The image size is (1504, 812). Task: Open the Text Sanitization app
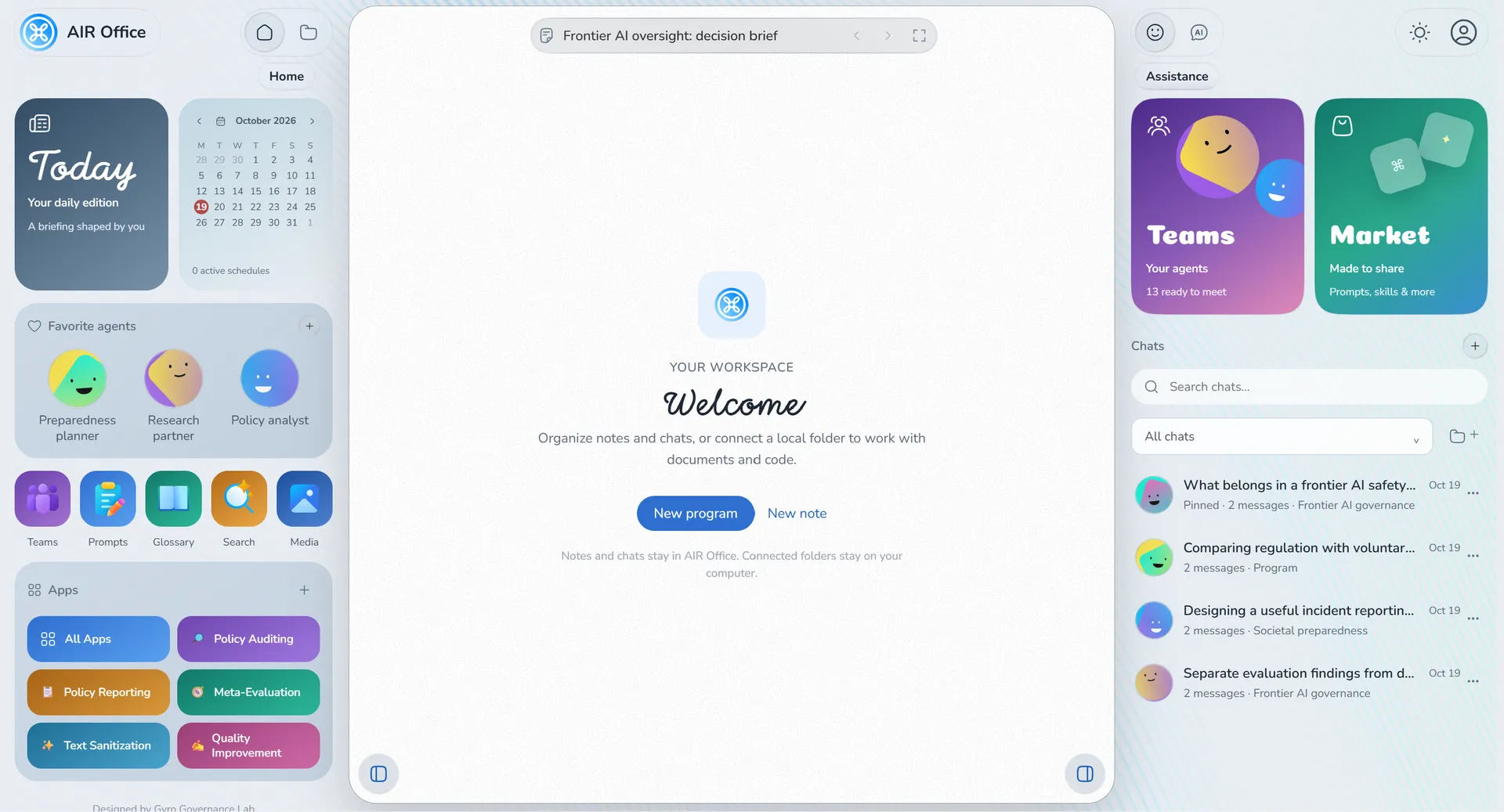click(x=99, y=745)
